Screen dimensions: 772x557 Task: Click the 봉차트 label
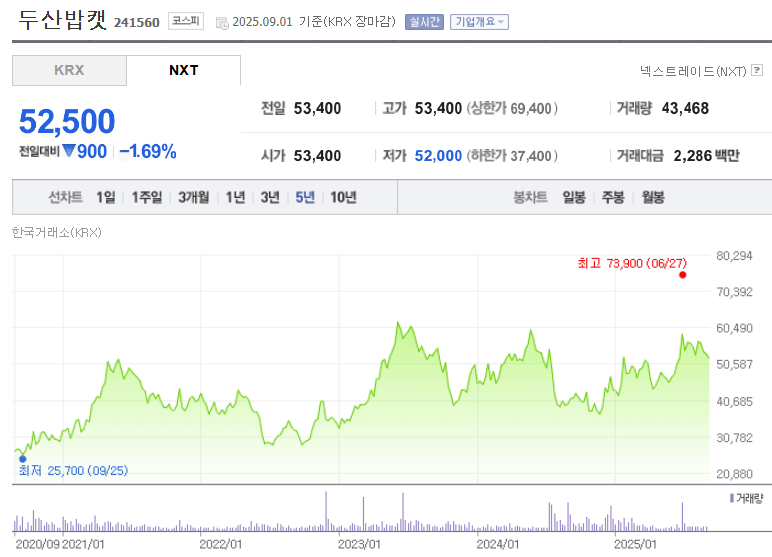530,197
